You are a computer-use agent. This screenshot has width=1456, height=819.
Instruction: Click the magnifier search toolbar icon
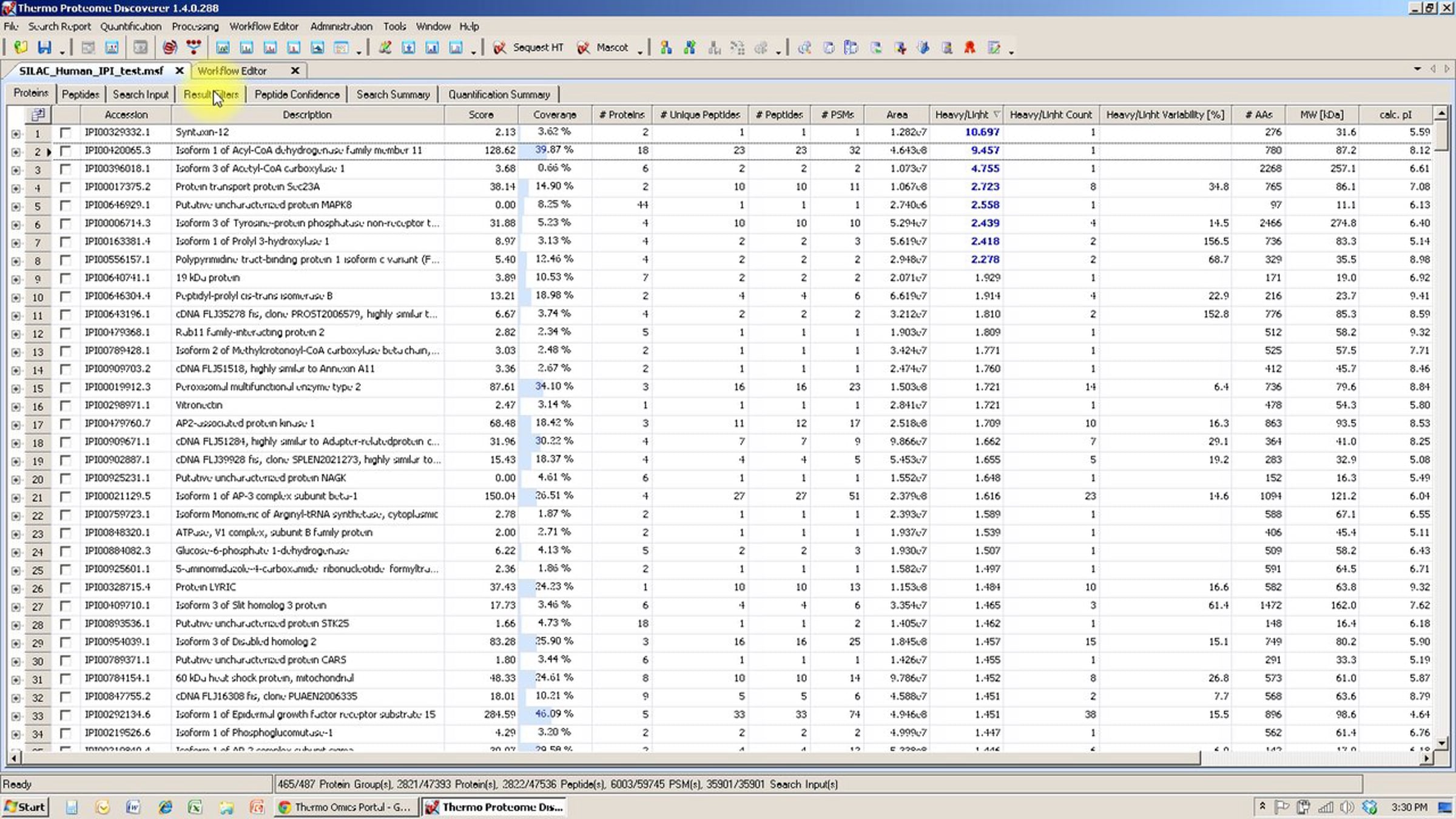(804, 47)
